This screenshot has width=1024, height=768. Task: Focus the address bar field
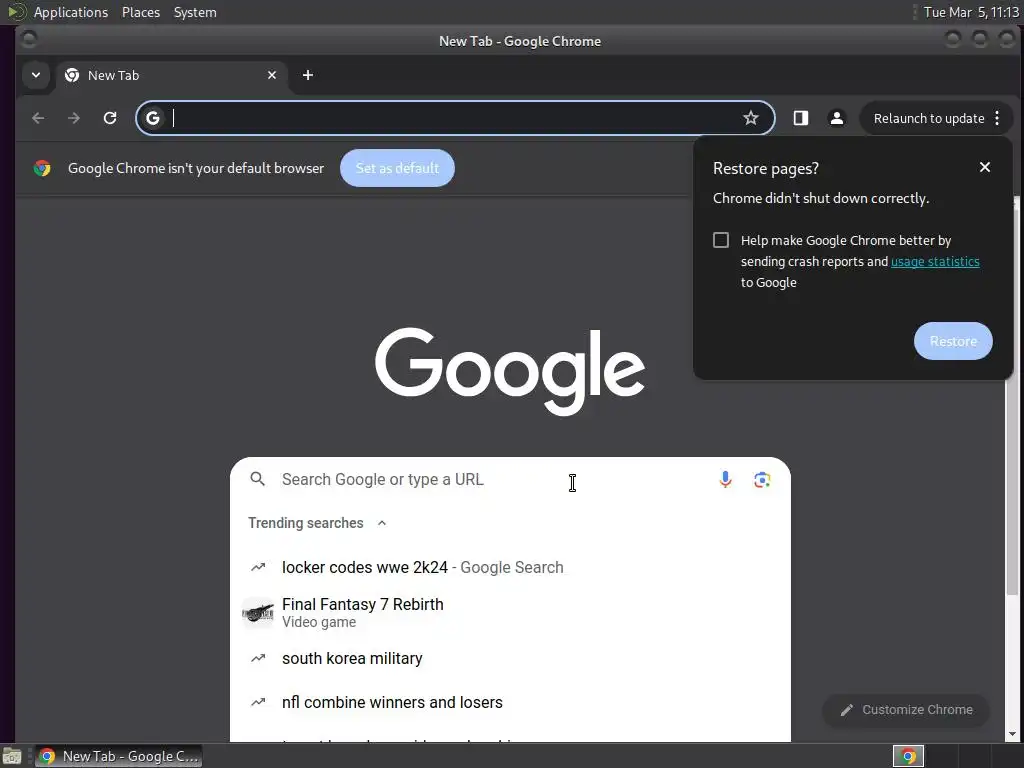point(455,118)
